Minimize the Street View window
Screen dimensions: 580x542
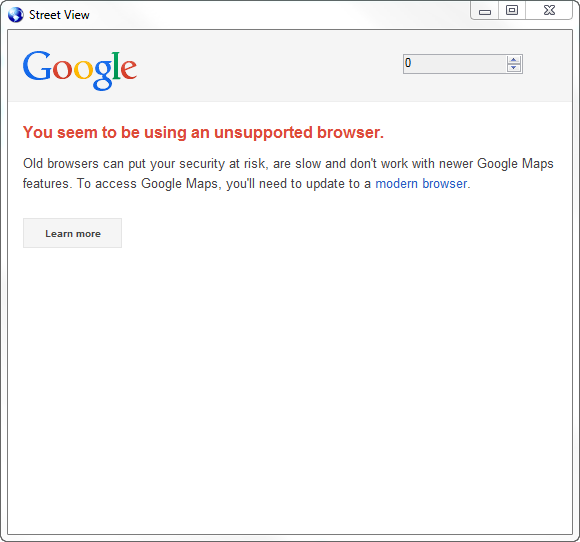click(485, 10)
